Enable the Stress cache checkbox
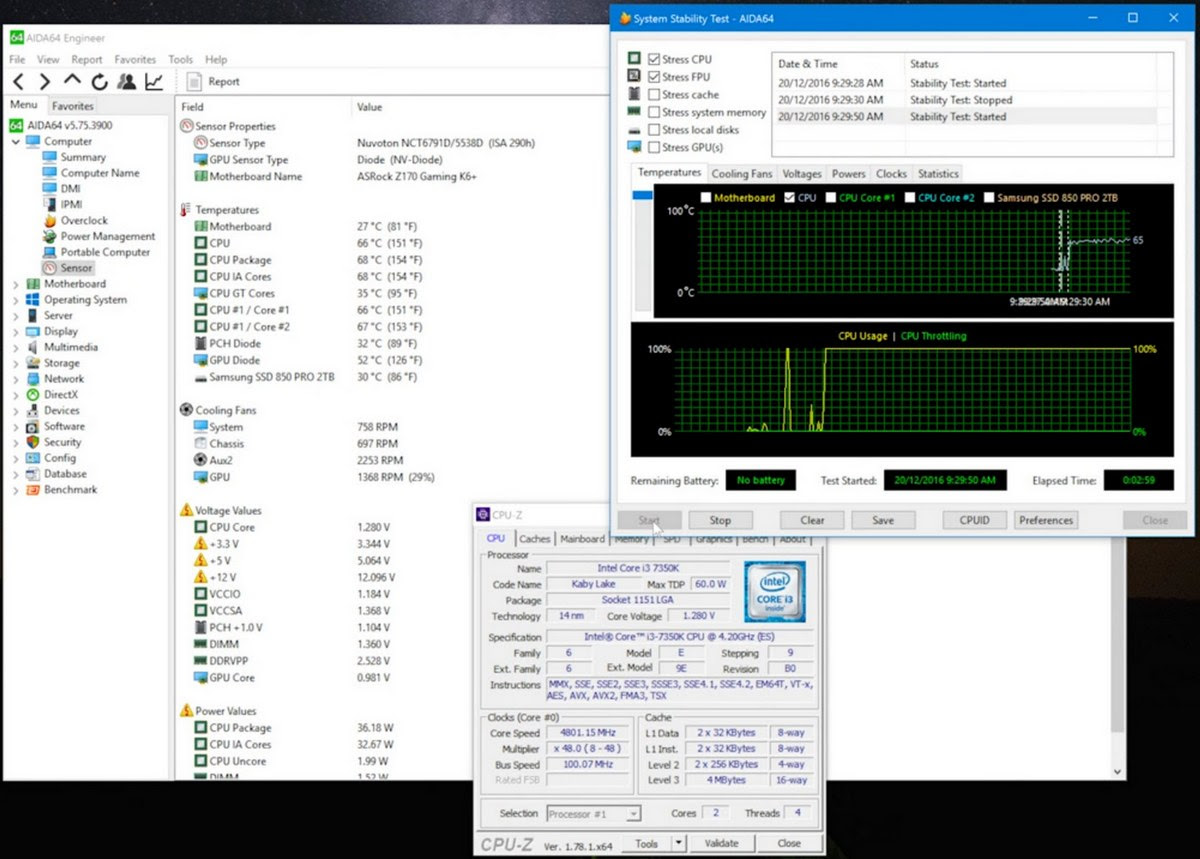Image resolution: width=1200 pixels, height=859 pixels. (x=655, y=94)
